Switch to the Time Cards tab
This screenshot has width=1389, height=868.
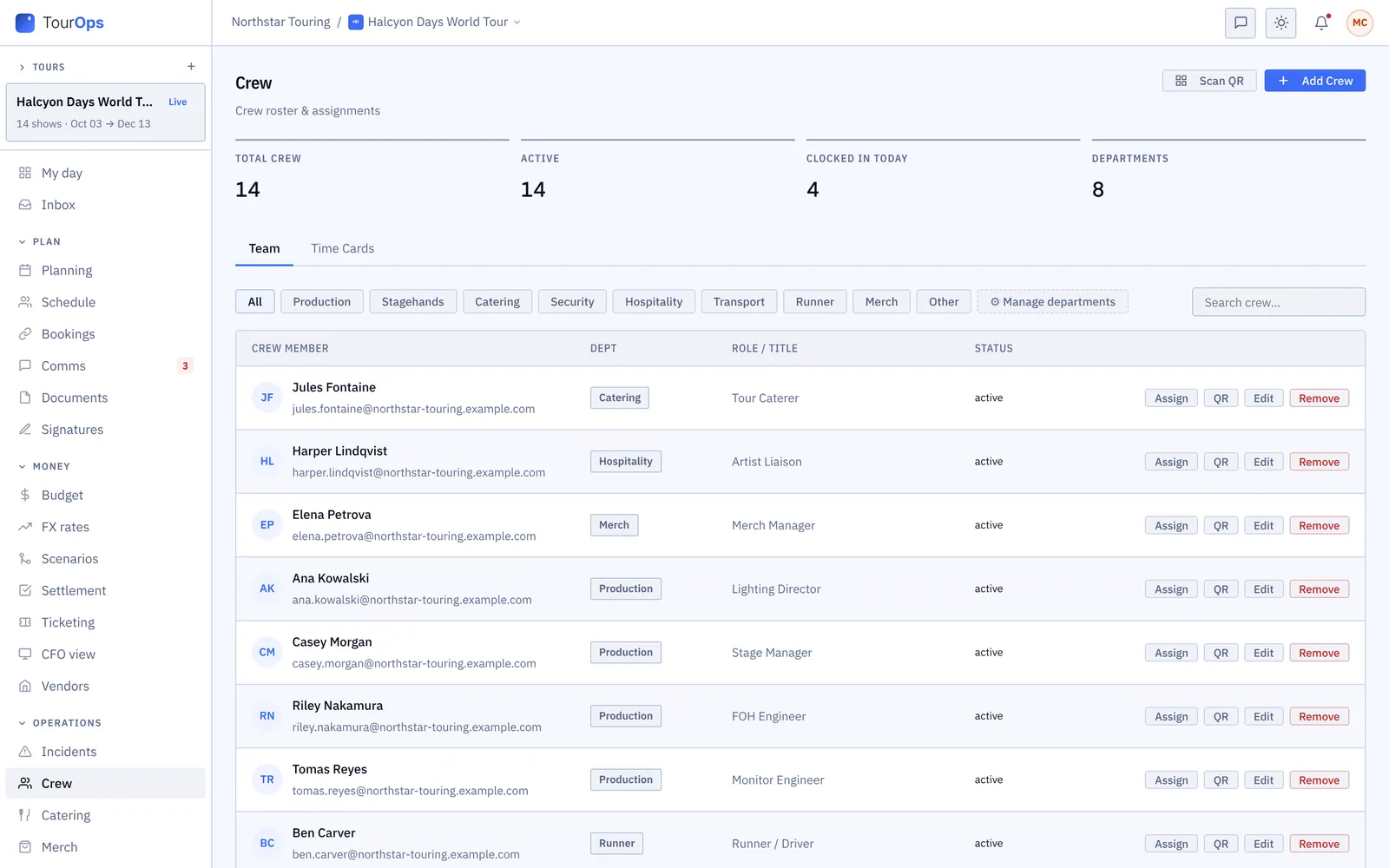pos(343,248)
